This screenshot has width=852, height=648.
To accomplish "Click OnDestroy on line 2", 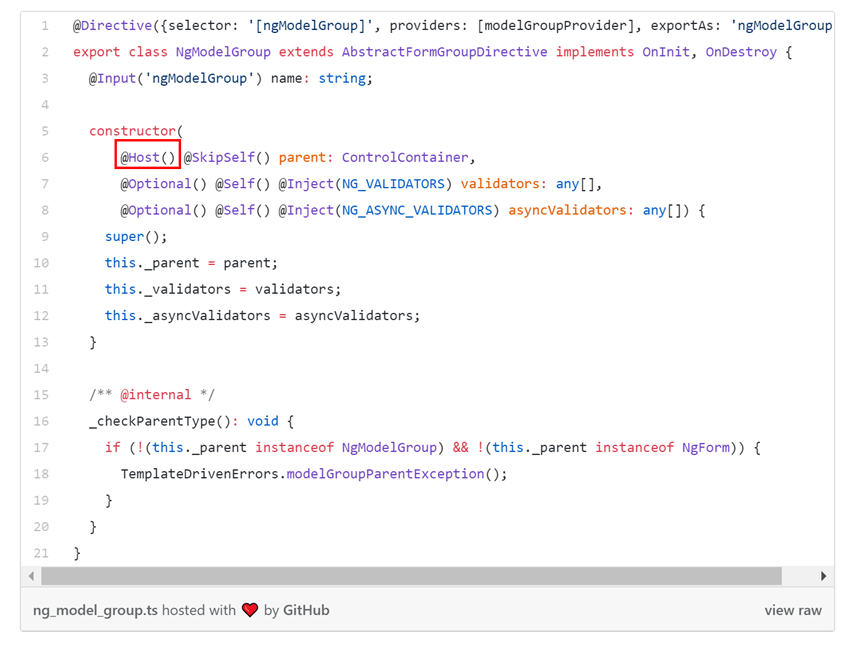I will [741, 52].
